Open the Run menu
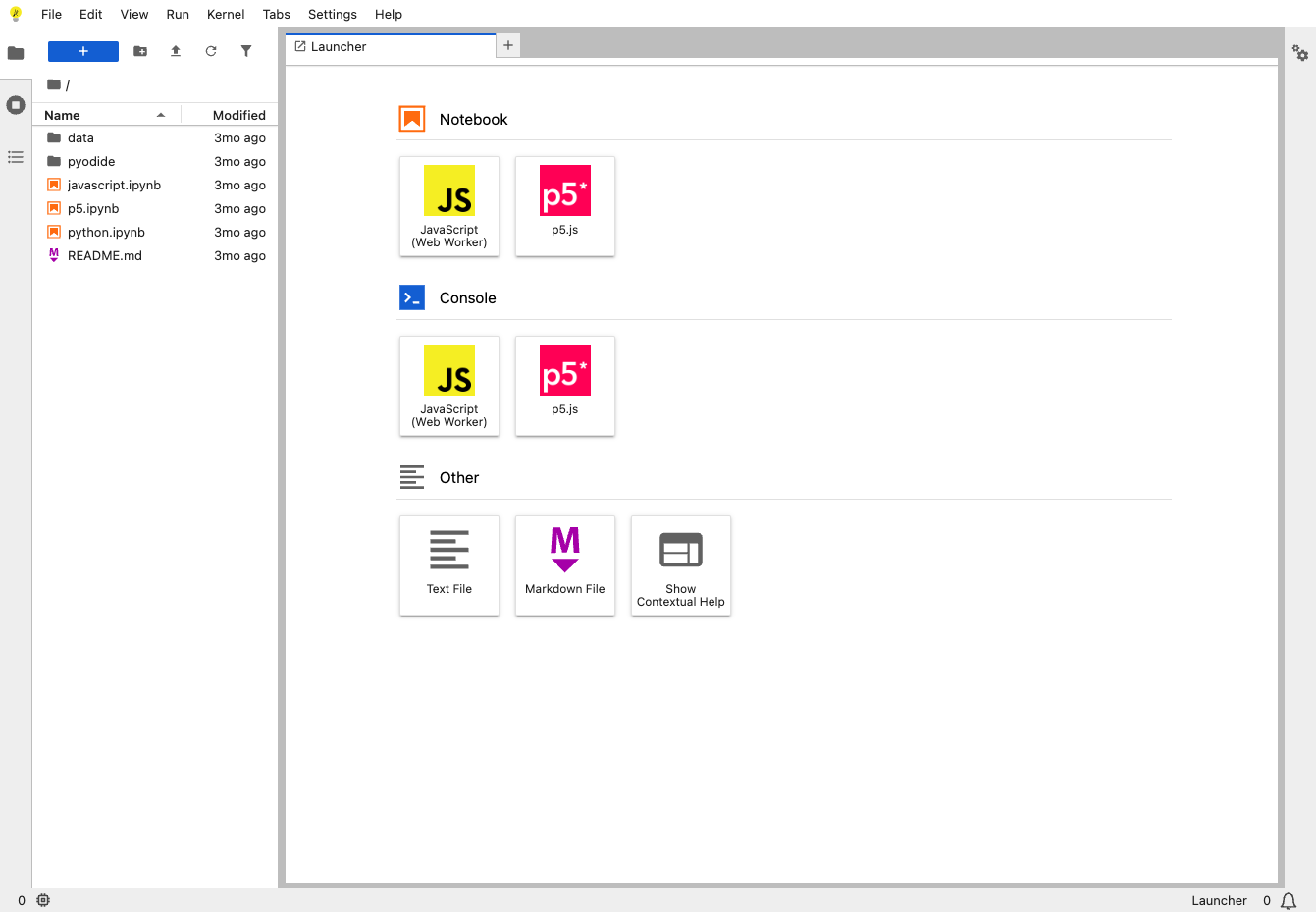The width and height of the screenshot is (1316, 912). [x=178, y=14]
